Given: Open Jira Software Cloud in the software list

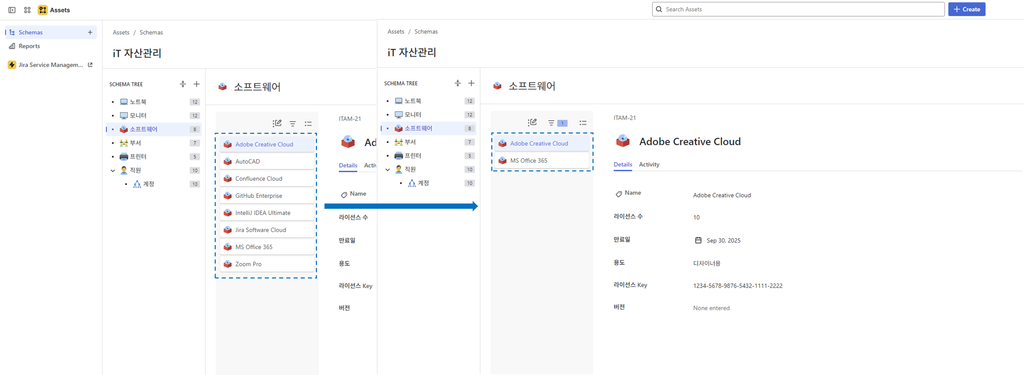Looking at the screenshot, I should pyautogui.click(x=266, y=230).
